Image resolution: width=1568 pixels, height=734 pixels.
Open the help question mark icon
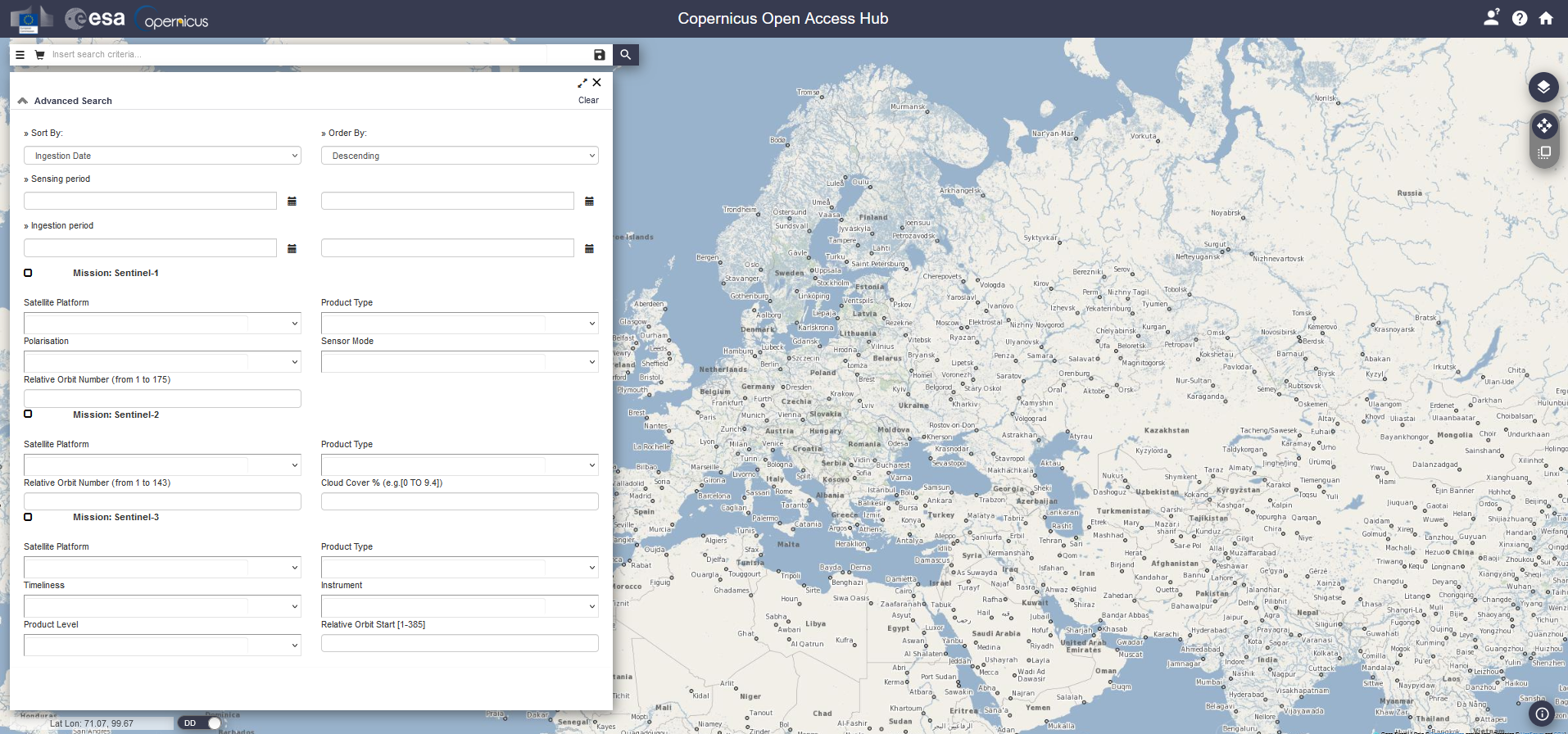[x=1519, y=18]
